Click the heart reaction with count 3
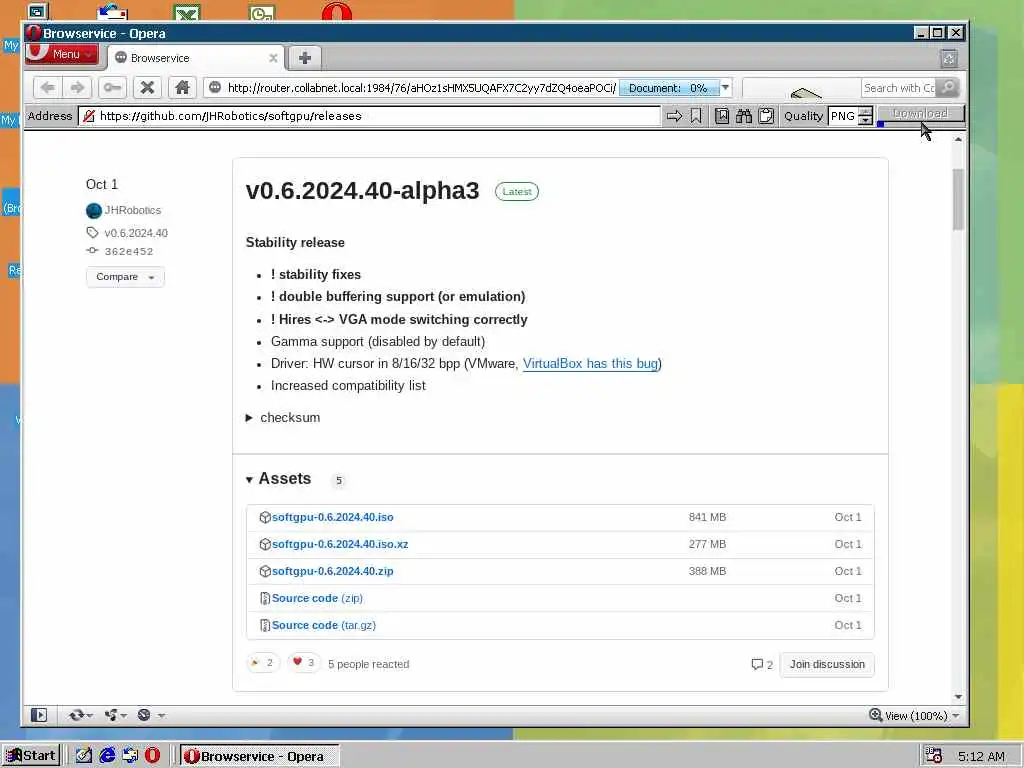This screenshot has height=768, width=1024. (x=304, y=663)
